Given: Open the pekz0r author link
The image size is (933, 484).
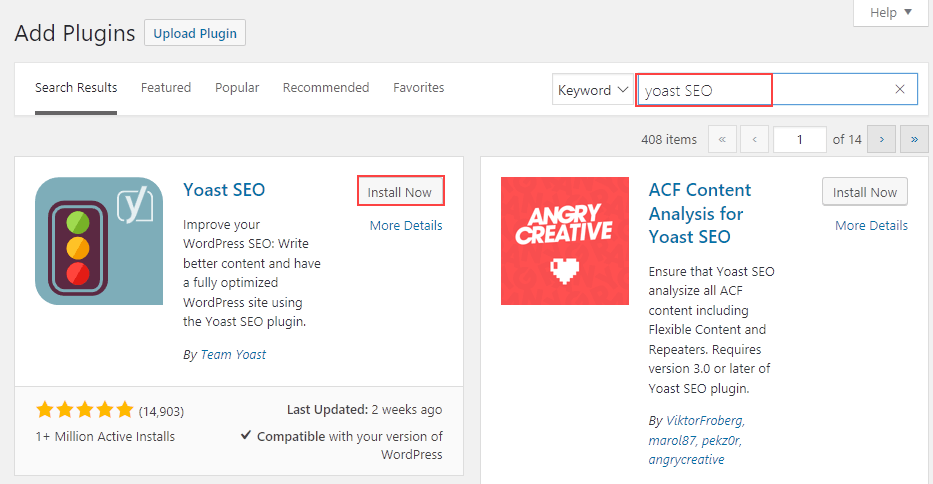Looking at the screenshot, I should 722,441.
